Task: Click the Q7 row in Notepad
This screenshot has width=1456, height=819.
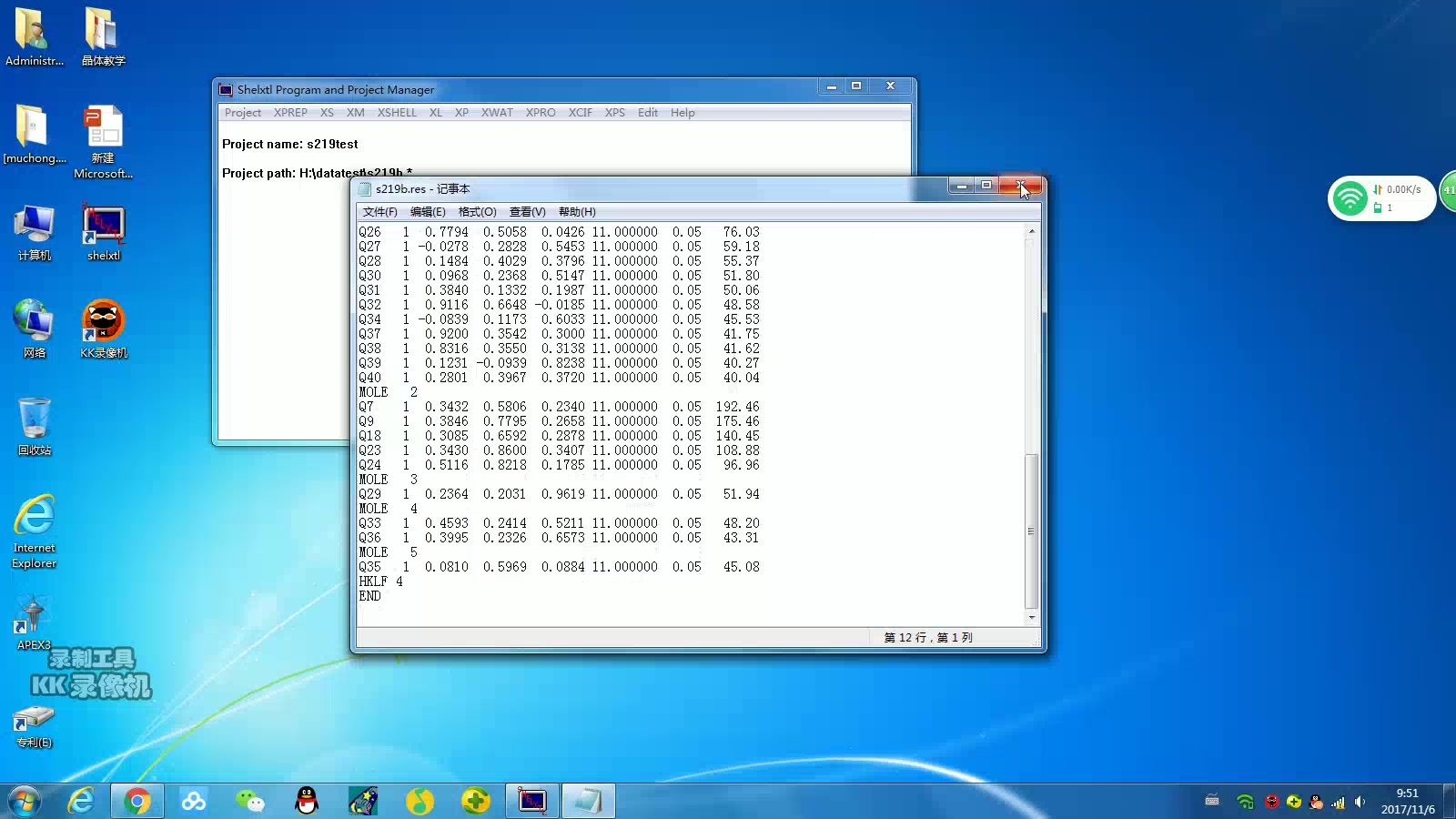Action: (559, 407)
